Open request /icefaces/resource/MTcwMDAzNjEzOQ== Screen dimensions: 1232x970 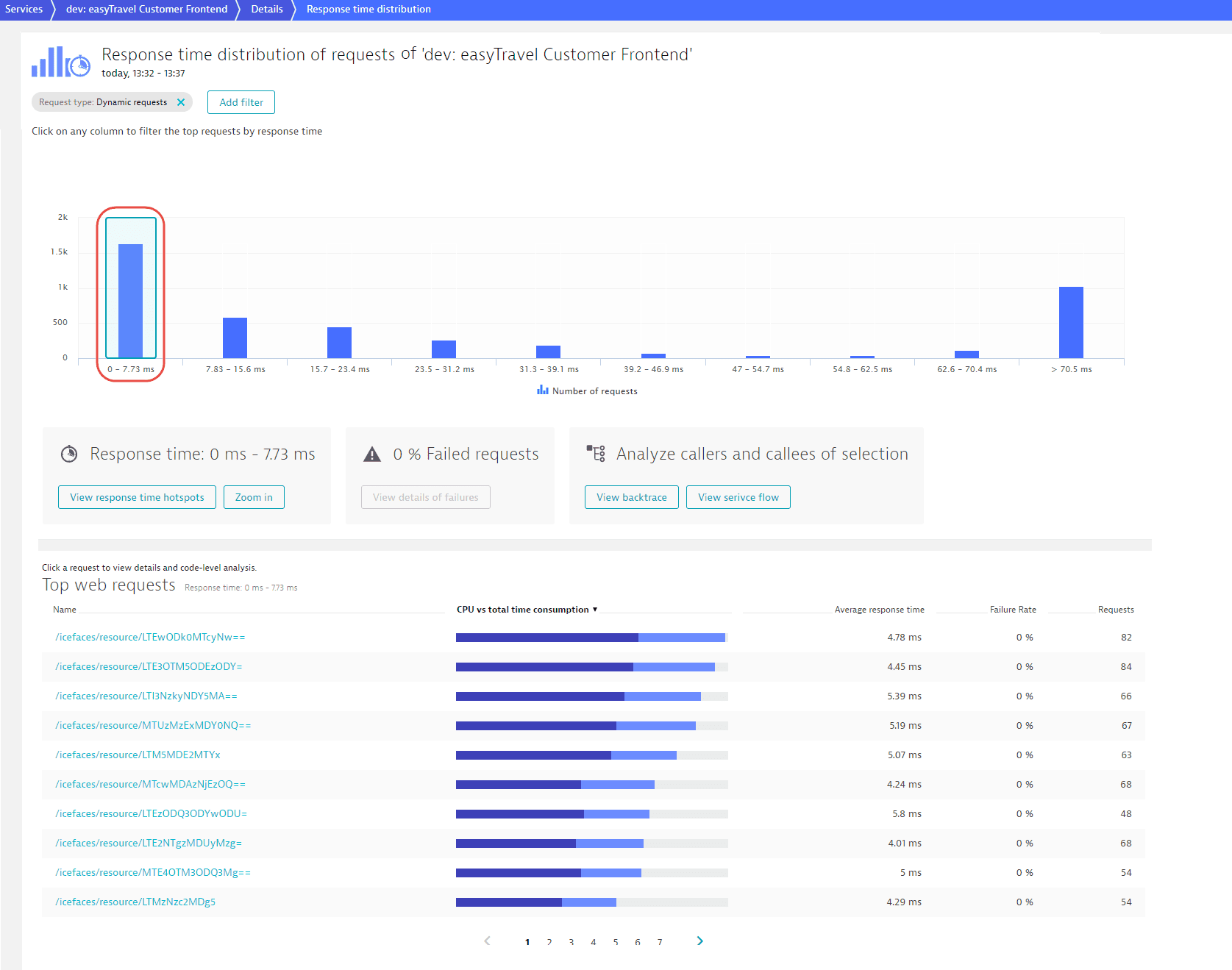click(150, 785)
